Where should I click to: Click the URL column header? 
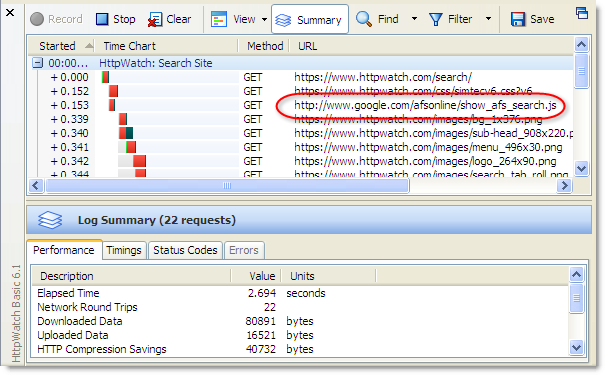[430, 46]
